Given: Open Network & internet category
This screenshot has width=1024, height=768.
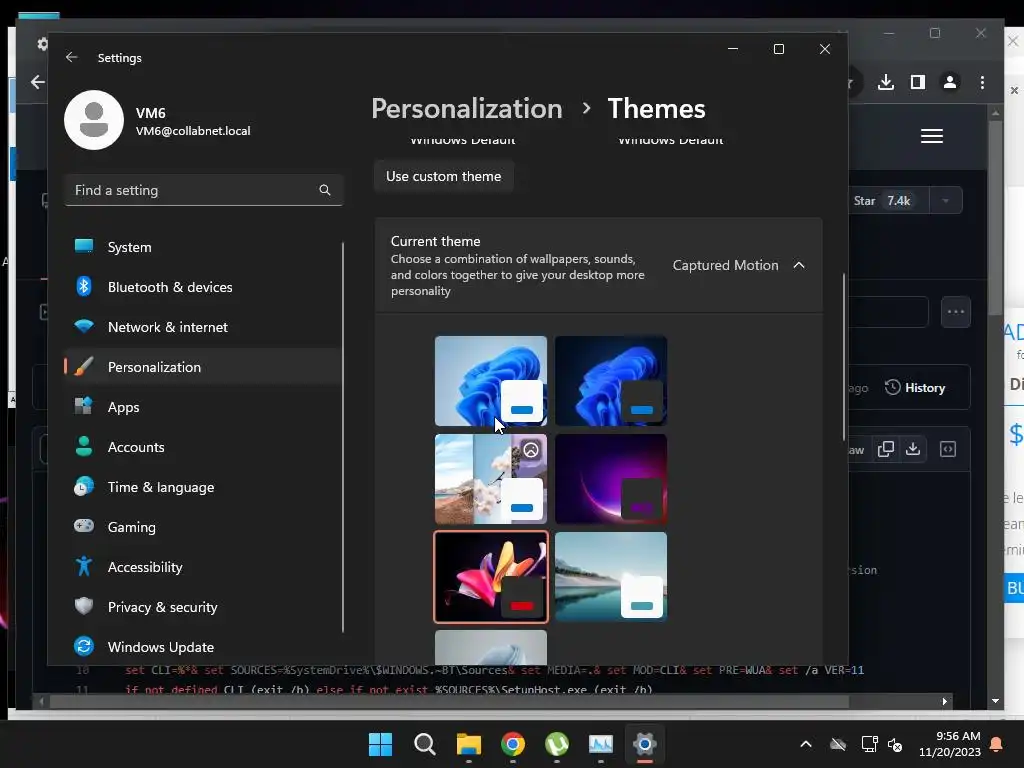Looking at the screenshot, I should coord(204,327).
